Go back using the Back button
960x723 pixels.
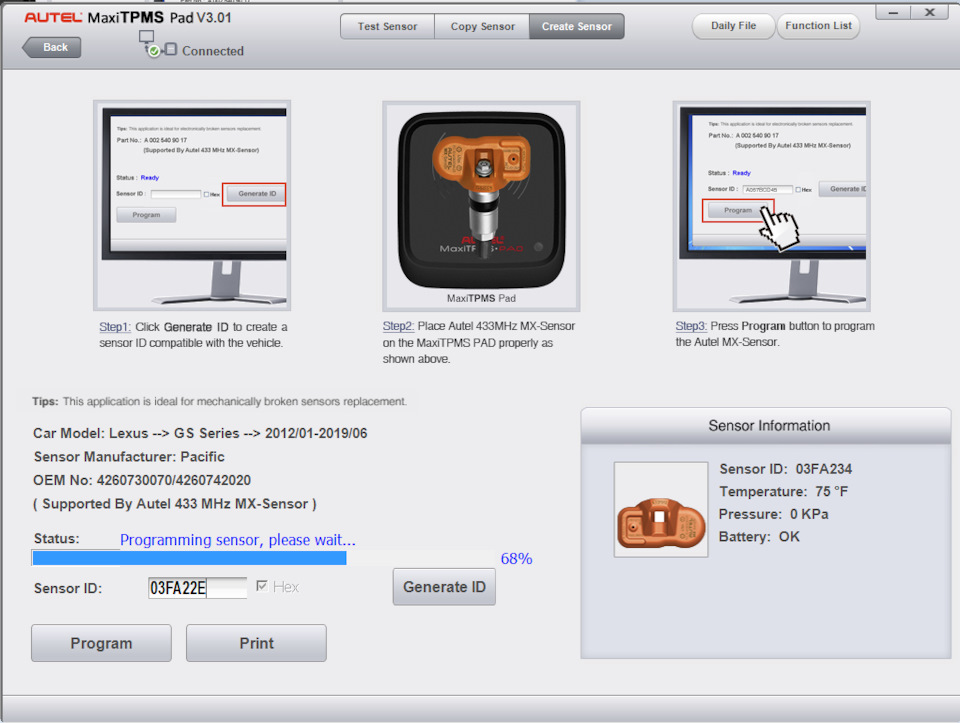click(x=52, y=47)
